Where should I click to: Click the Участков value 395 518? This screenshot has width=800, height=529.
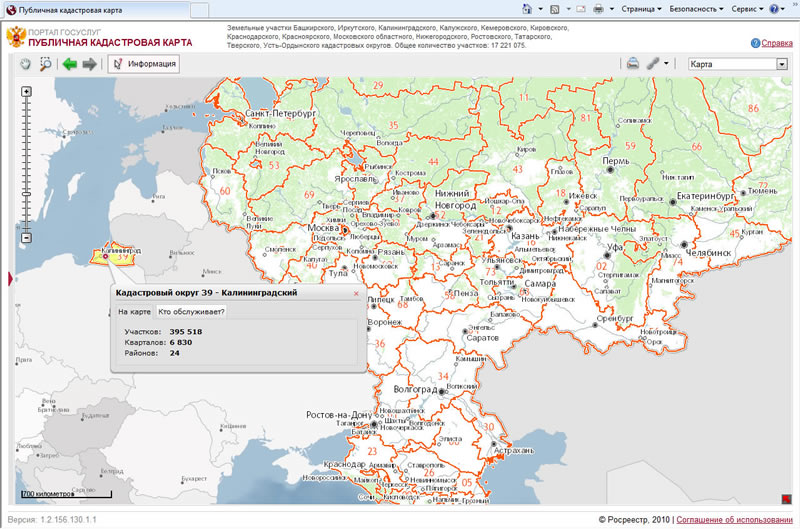pyautogui.click(x=186, y=332)
